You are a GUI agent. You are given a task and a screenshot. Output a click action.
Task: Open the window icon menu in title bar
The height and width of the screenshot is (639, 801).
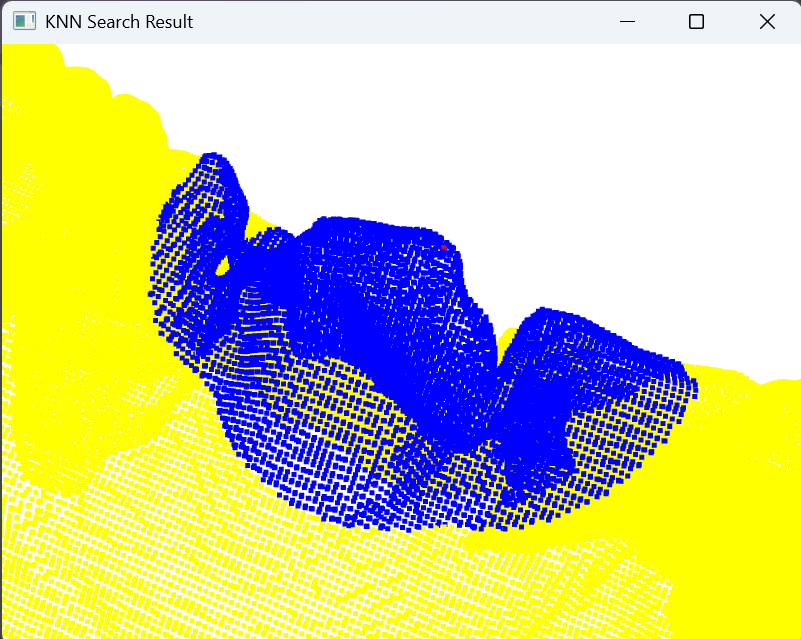pyautogui.click(x=24, y=21)
